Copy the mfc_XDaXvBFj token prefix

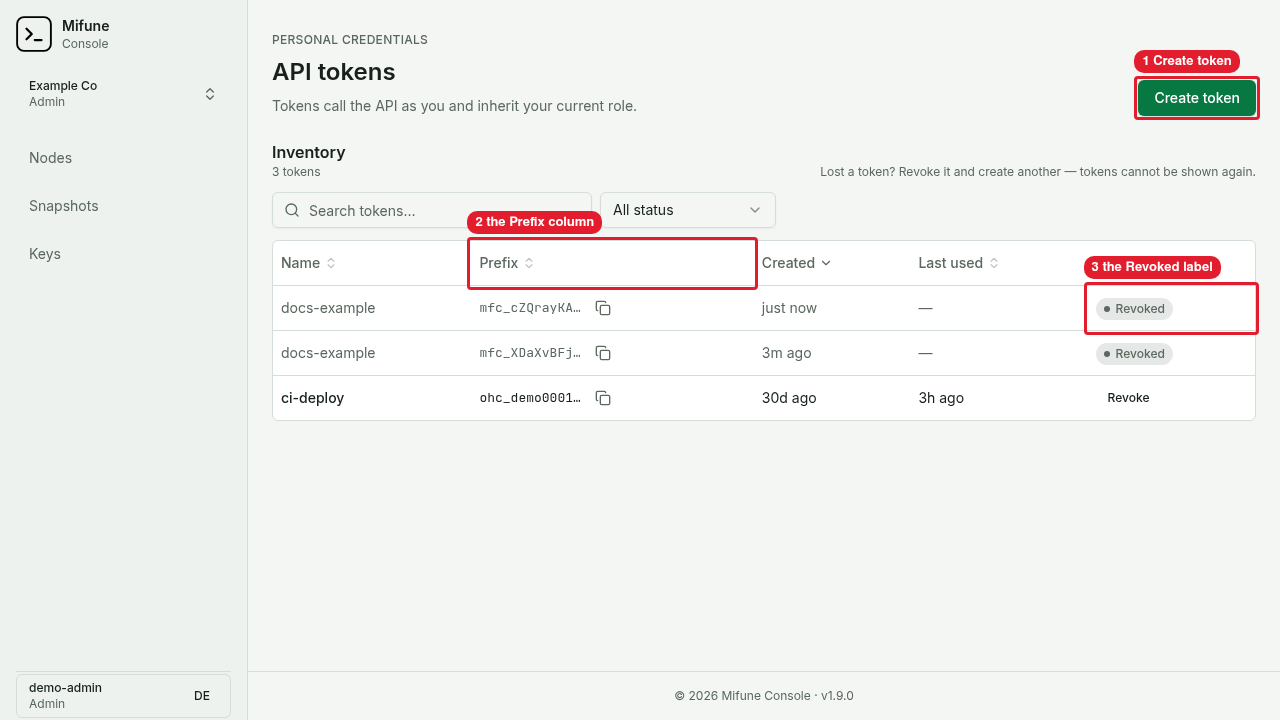[603, 353]
